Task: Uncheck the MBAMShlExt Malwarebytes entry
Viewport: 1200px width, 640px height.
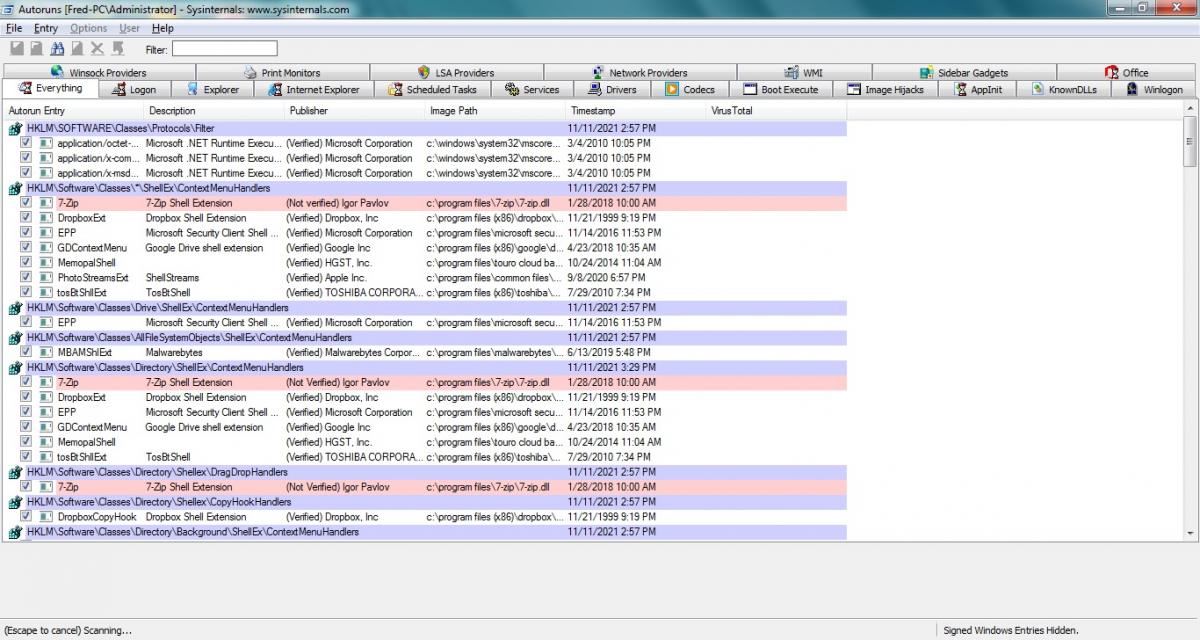Action: pyautogui.click(x=27, y=352)
